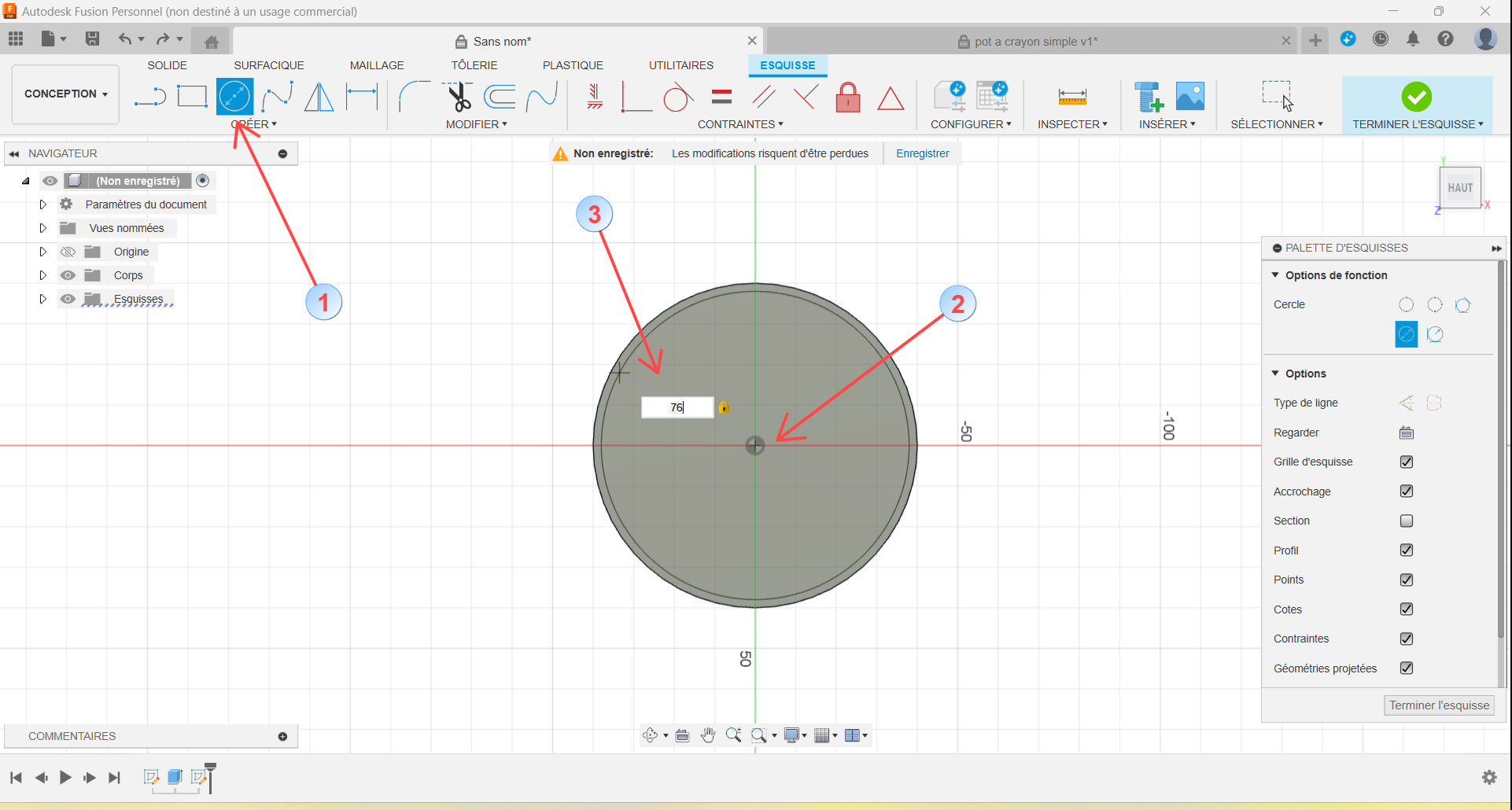Apply the fix/unfix lock constraint
The height and width of the screenshot is (810, 1512).
pos(848,97)
